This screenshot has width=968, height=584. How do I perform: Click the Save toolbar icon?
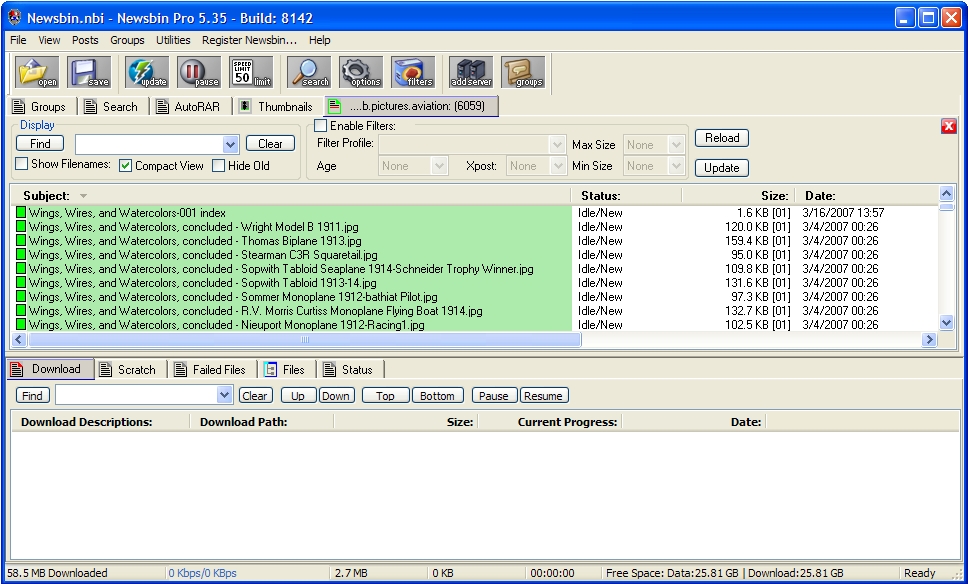pos(89,72)
